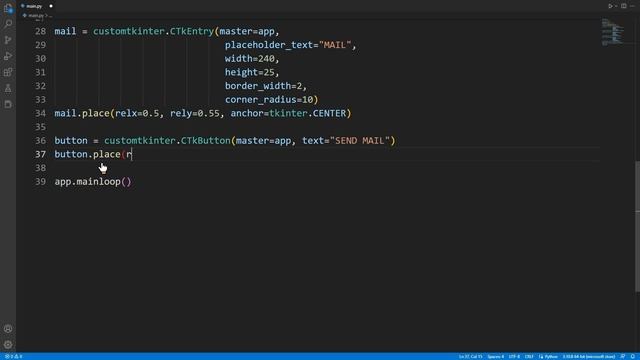The width and height of the screenshot is (640, 360).
Task: Open the editor More Actions menu
Action: [x=632, y=6]
